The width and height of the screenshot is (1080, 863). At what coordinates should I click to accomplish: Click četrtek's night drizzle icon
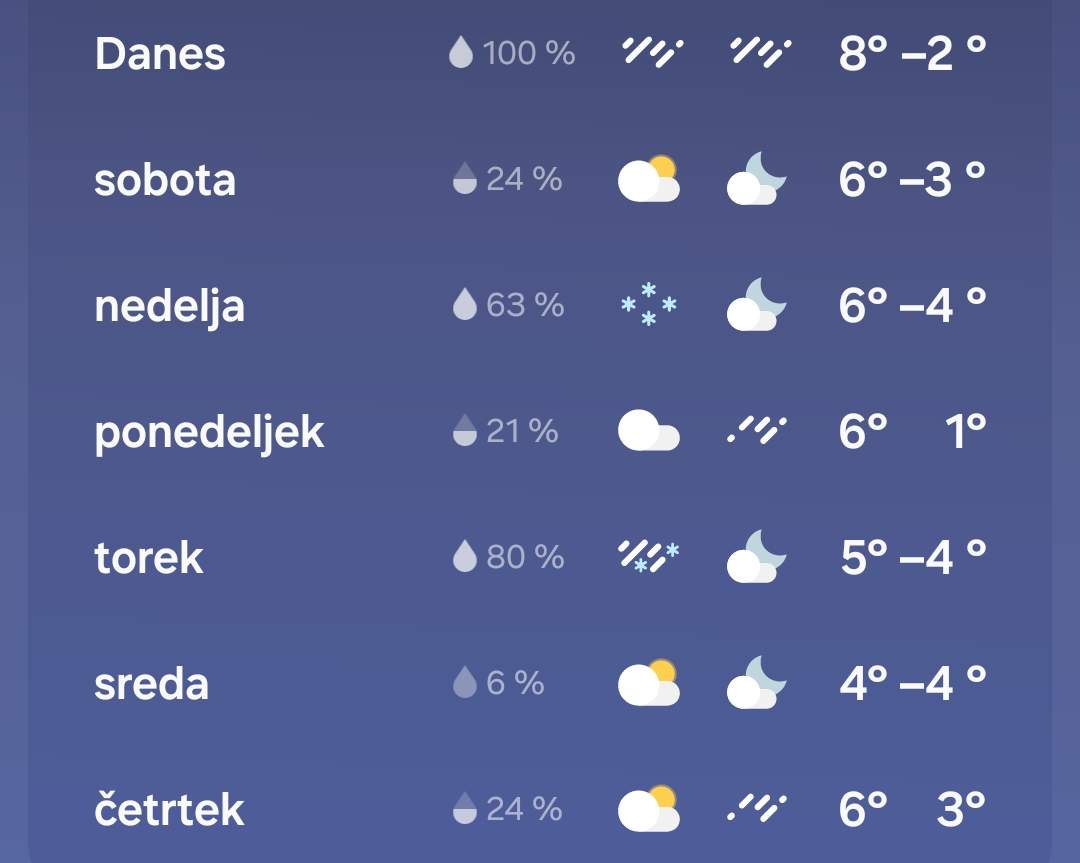click(x=757, y=808)
